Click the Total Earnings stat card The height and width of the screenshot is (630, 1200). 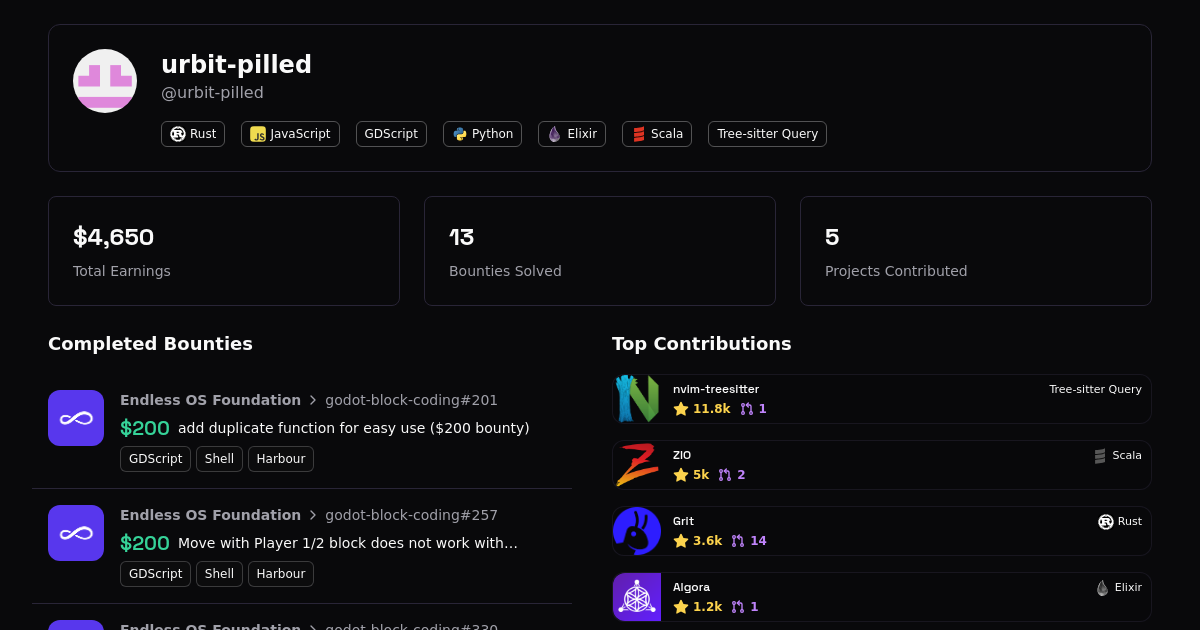pyautogui.click(x=224, y=251)
